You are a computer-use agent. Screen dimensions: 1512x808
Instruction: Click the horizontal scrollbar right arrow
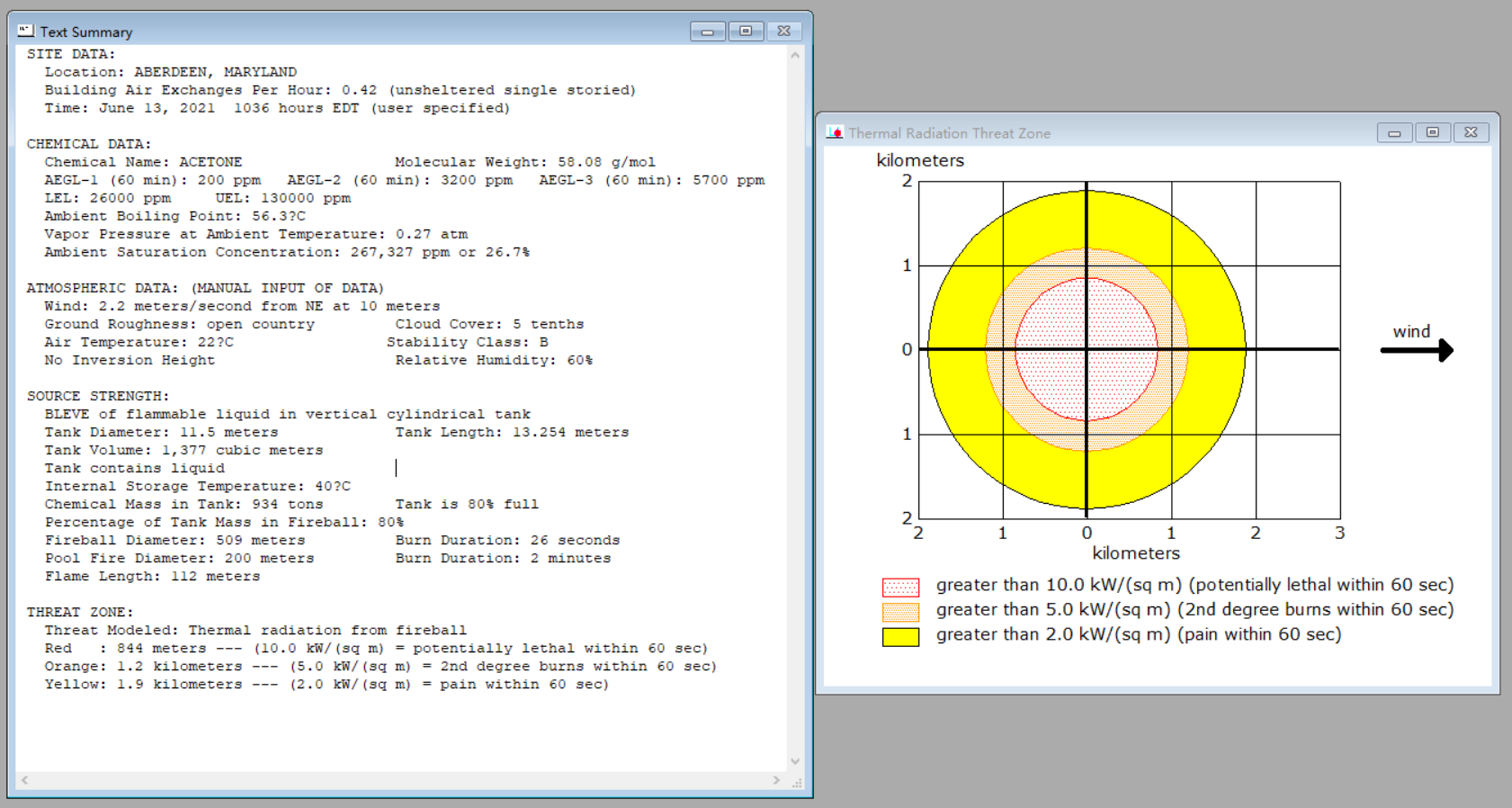point(776,780)
